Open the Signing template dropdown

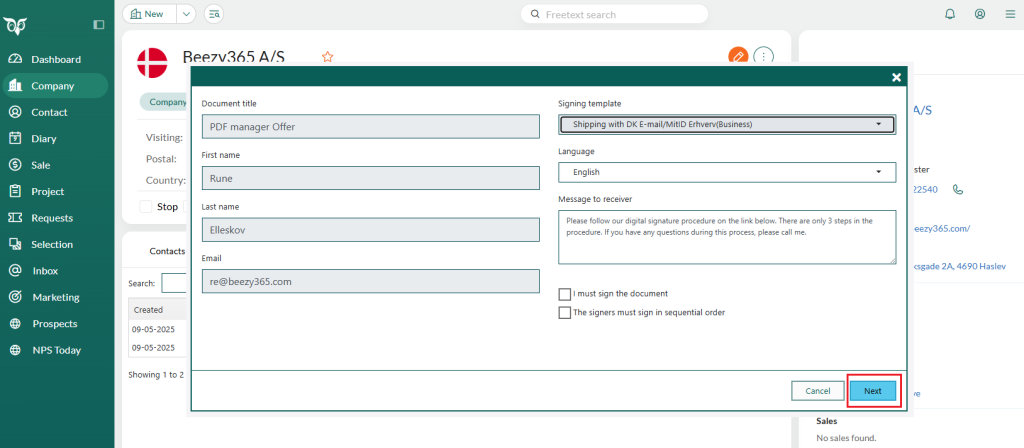pos(727,124)
